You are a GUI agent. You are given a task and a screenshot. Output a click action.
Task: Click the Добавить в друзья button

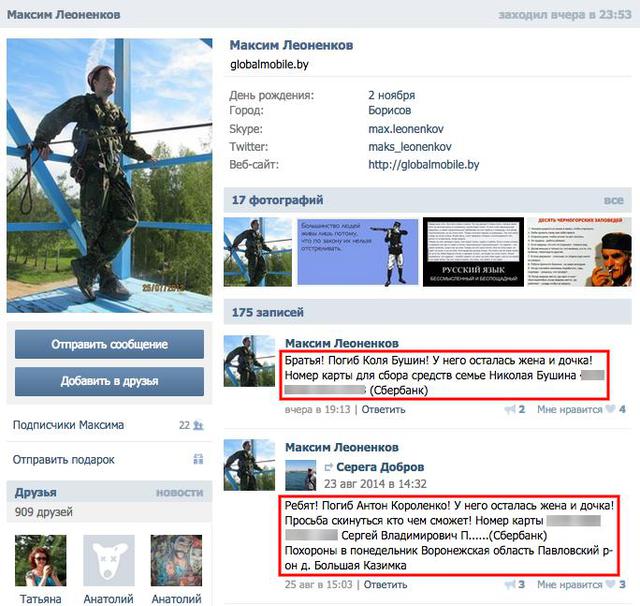pyautogui.click(x=109, y=381)
